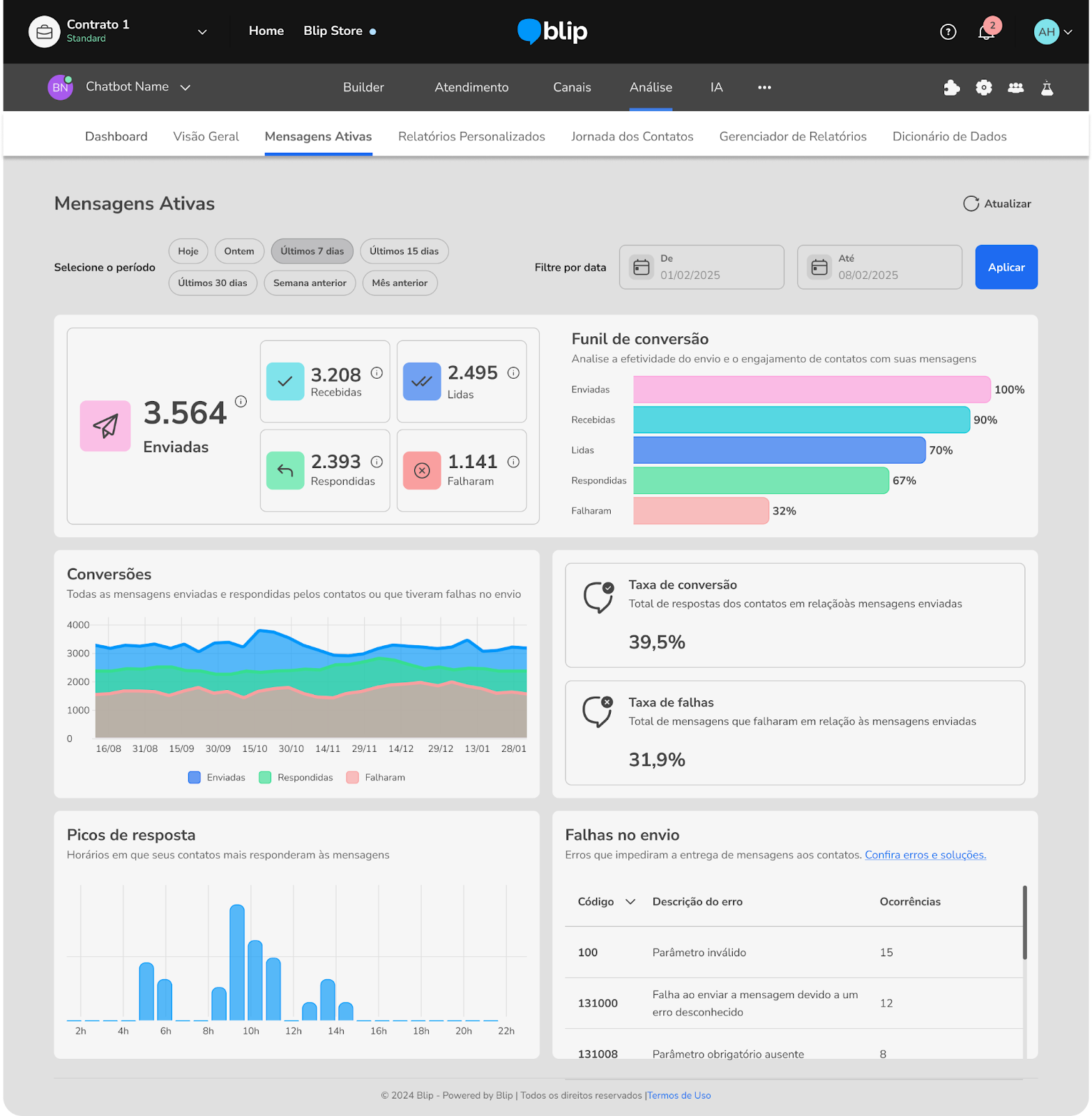Open the Atendimento menu item
Viewport: 1092px width, 1116px height.
[471, 87]
